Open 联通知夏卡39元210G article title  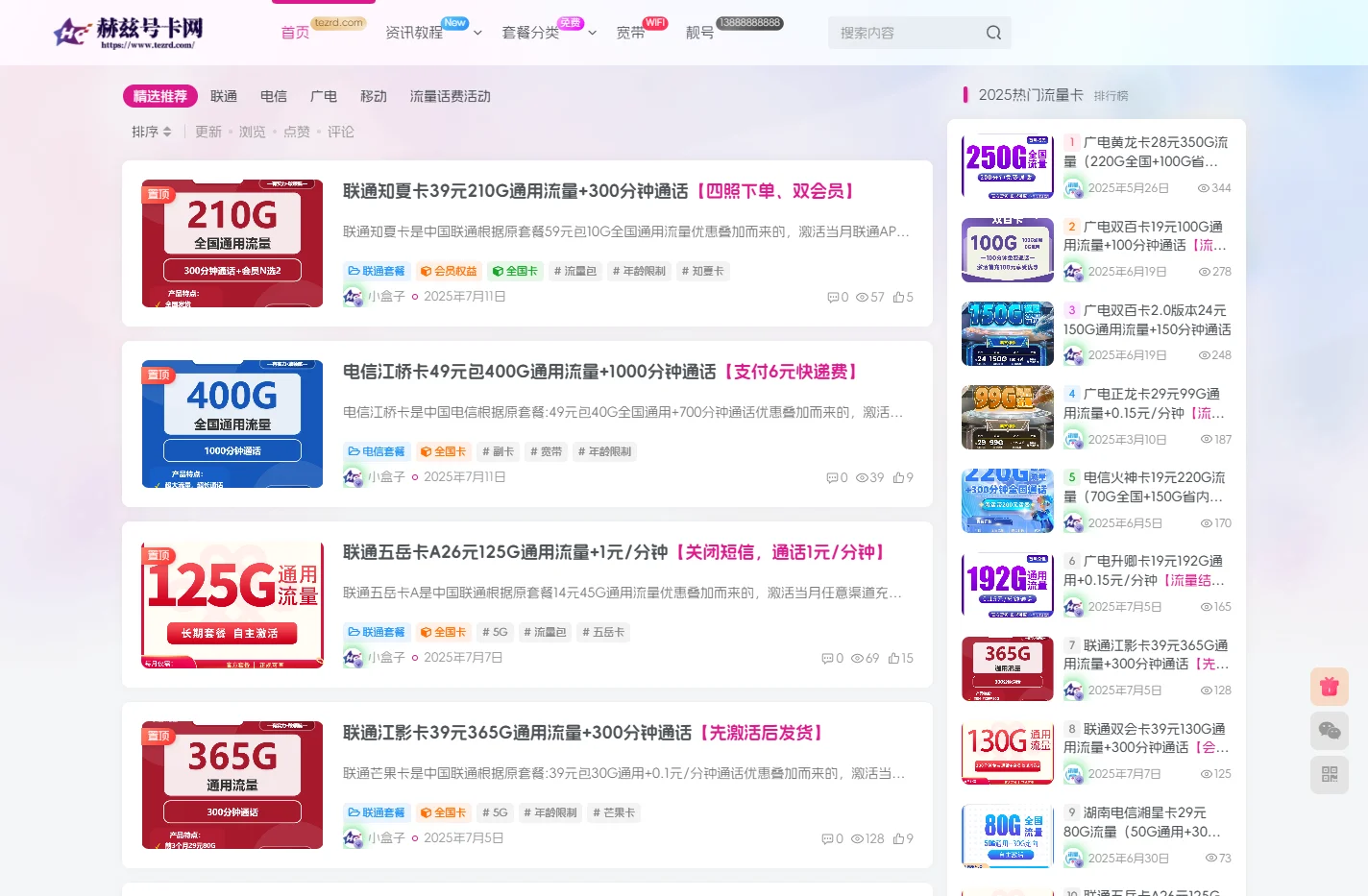(599, 191)
